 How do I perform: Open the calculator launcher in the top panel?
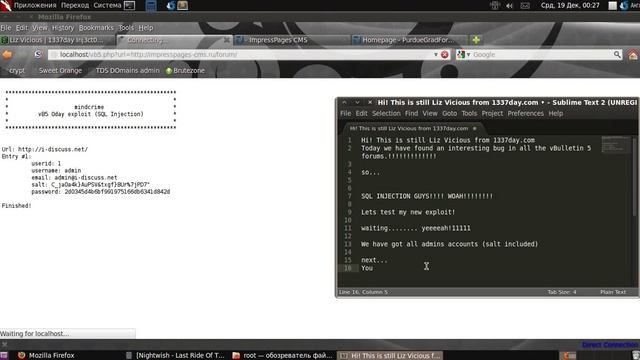pos(151,5)
